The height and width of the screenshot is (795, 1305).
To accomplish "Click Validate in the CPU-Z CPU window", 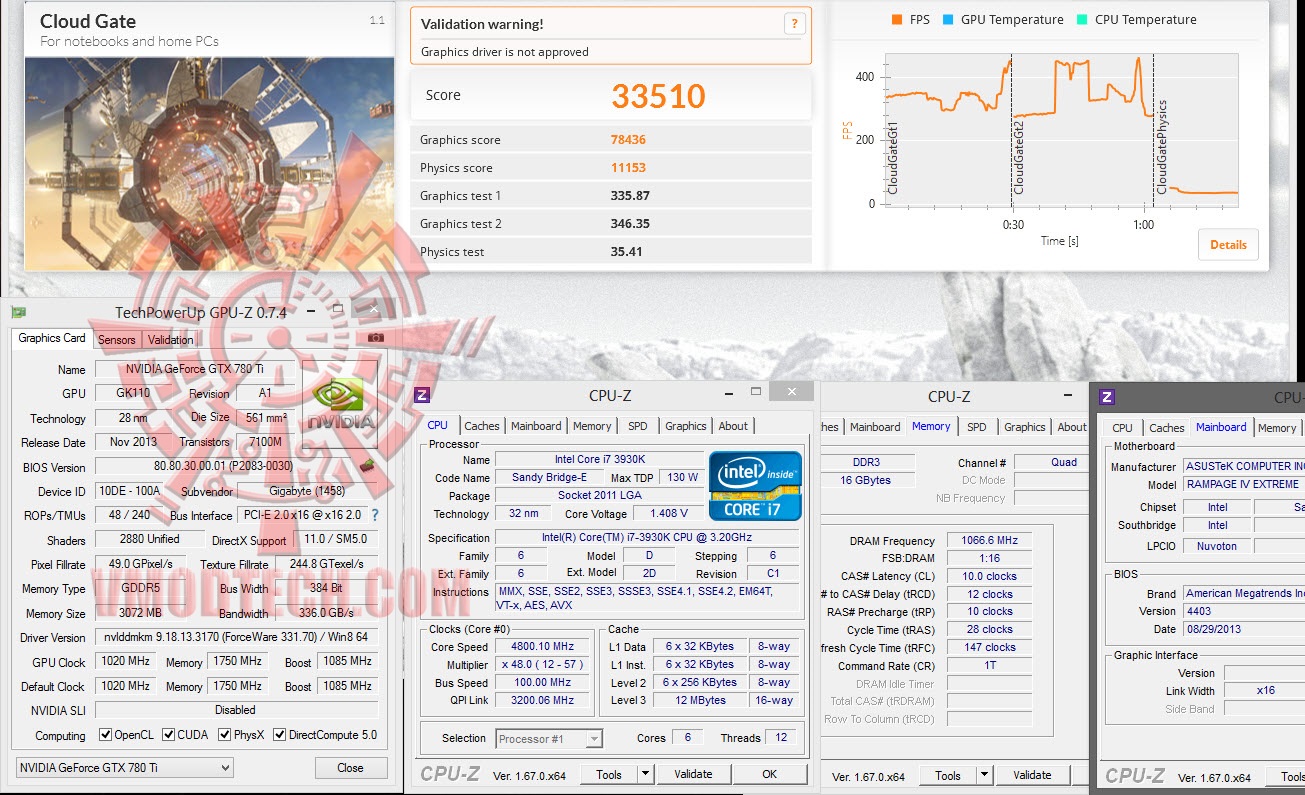I will [693, 774].
